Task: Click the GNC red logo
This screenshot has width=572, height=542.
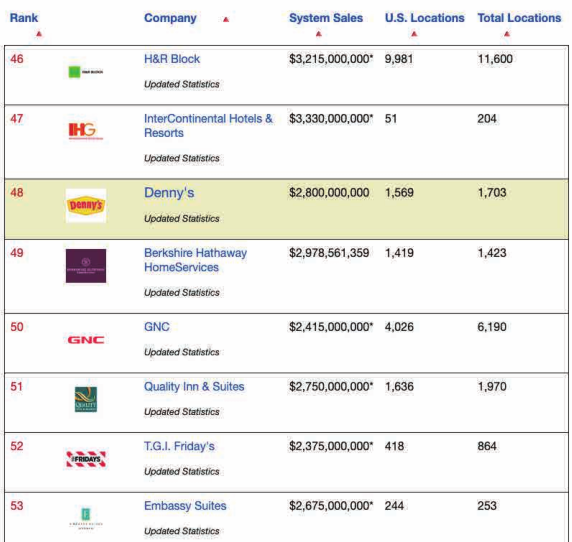Action: 86,340
